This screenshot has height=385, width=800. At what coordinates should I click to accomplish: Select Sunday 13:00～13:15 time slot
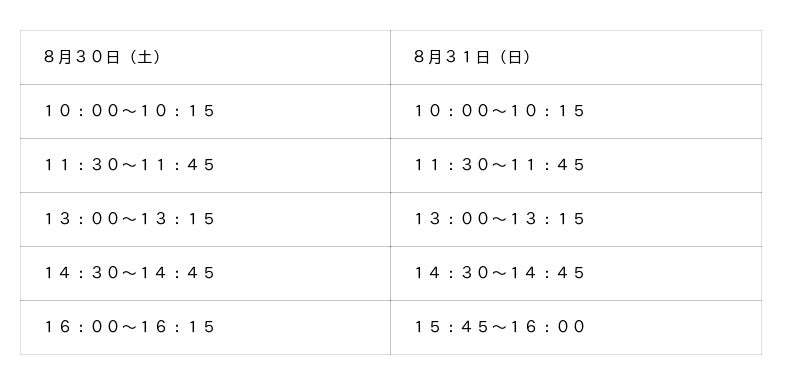coord(576,219)
